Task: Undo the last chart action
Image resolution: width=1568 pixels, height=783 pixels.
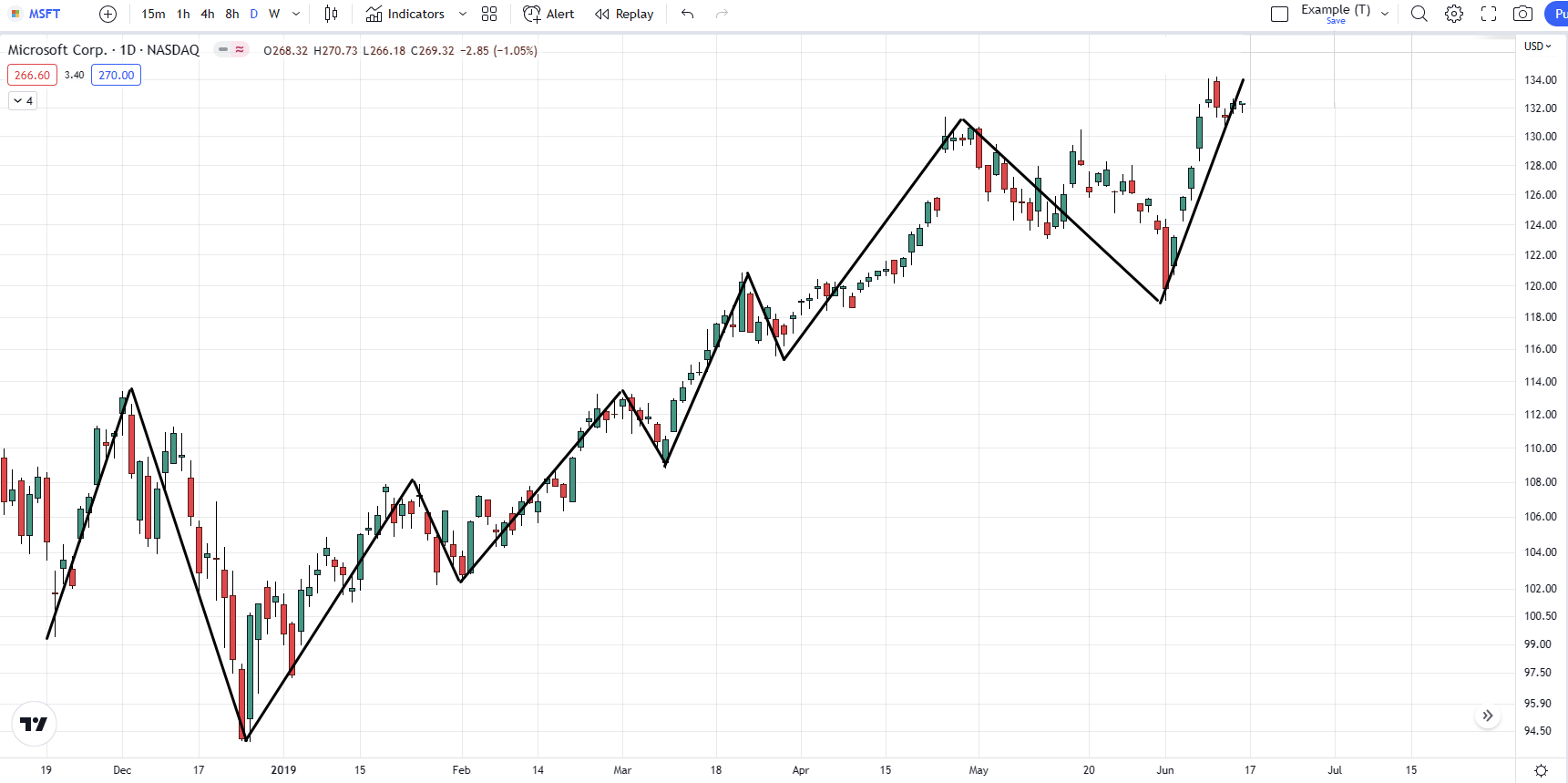Action: pos(688,14)
